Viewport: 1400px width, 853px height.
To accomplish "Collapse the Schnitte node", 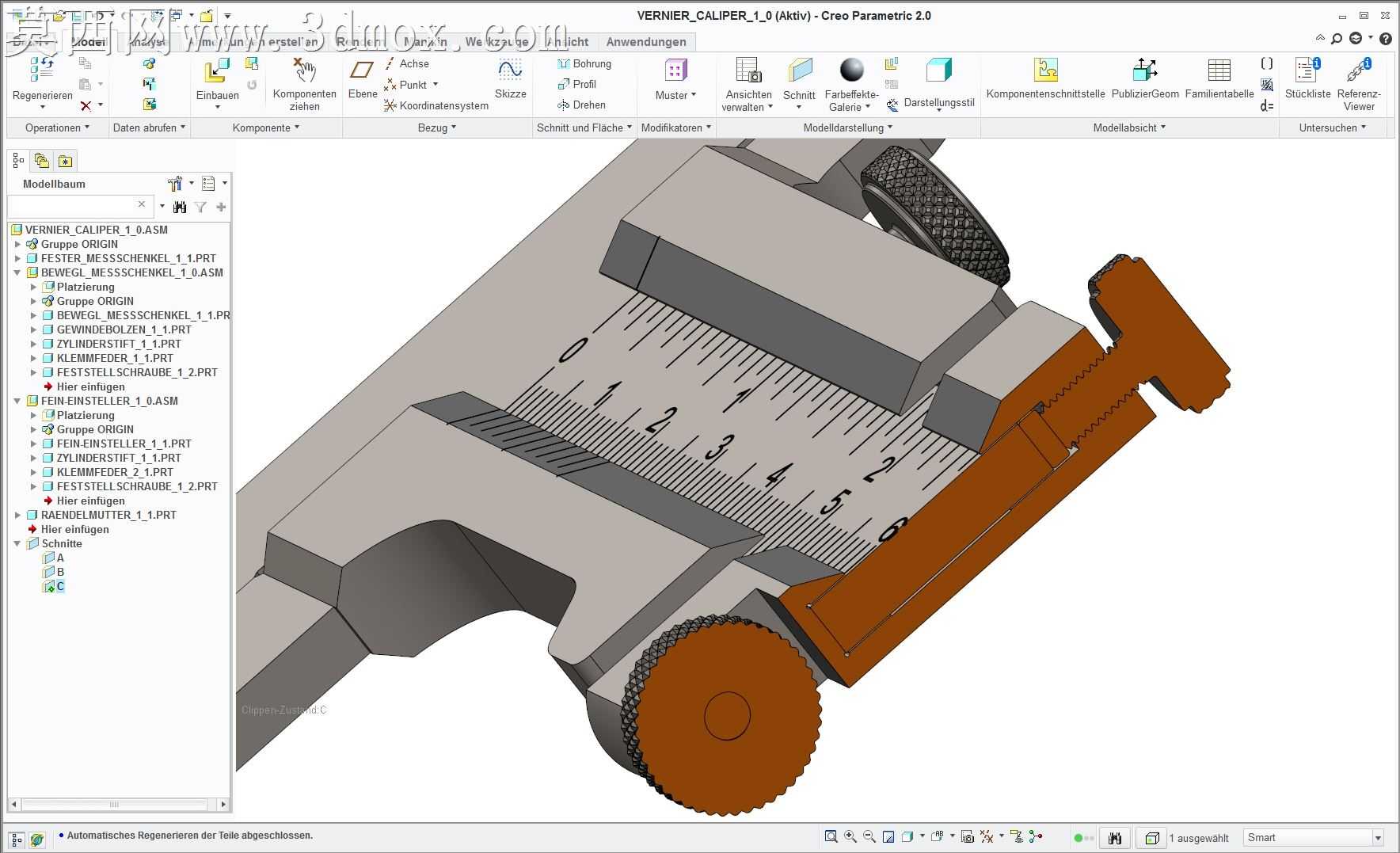I will (x=17, y=543).
